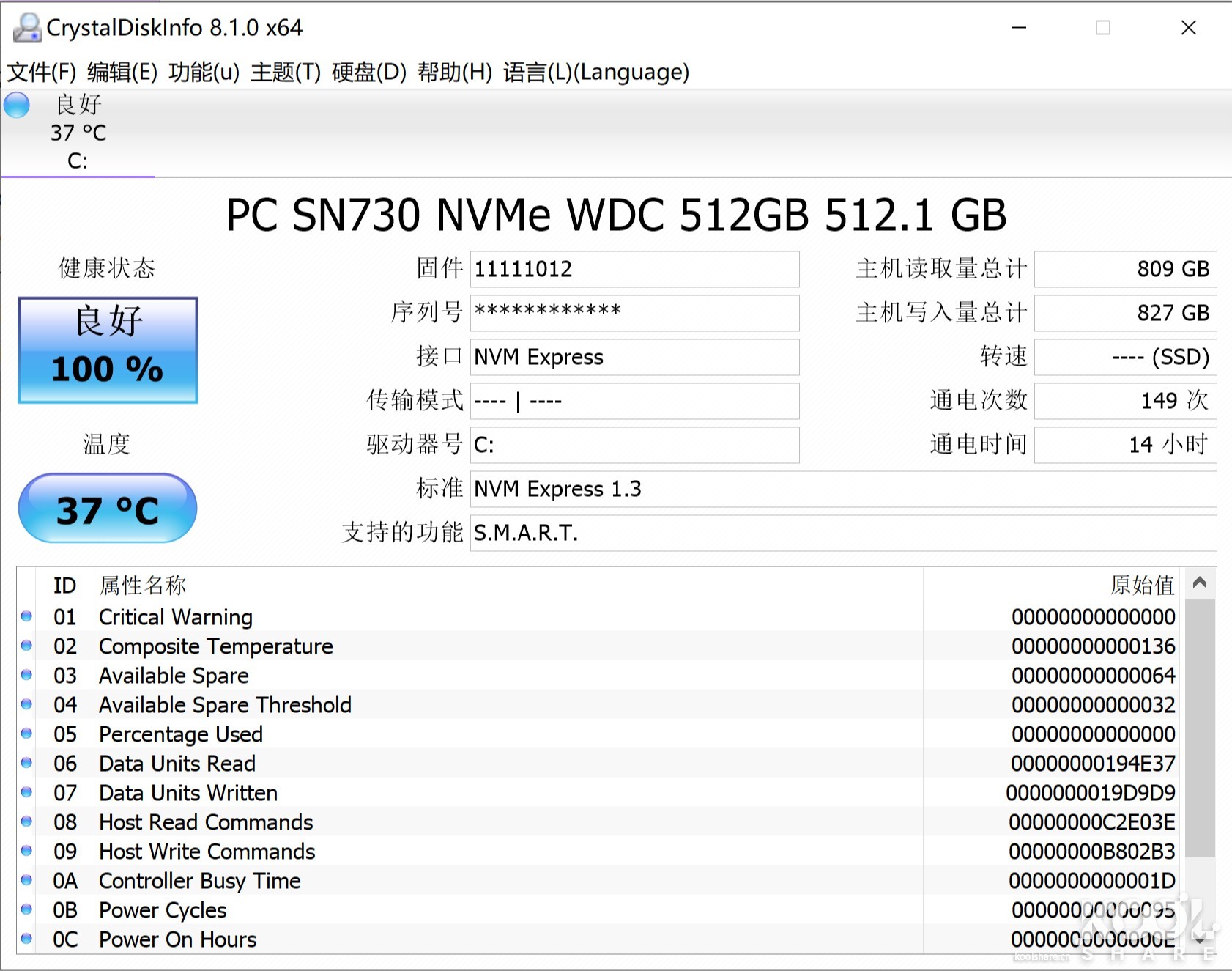The width and height of the screenshot is (1232, 971).
Task: Click the blue dot next to Power Cycles
Action: point(26,909)
